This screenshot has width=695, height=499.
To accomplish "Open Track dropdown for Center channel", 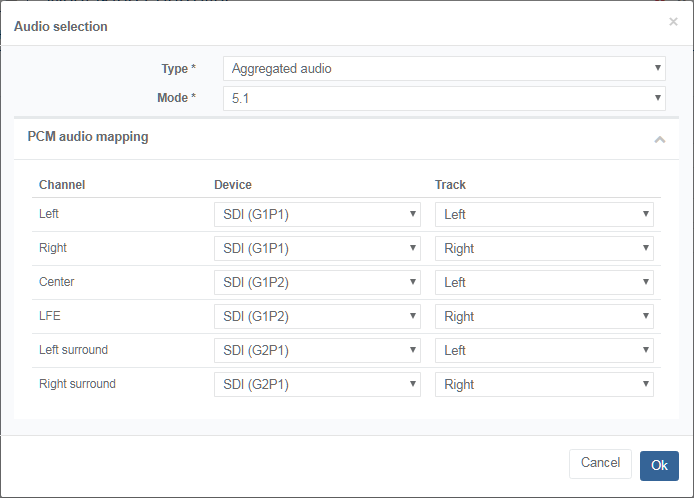I will coord(544,282).
